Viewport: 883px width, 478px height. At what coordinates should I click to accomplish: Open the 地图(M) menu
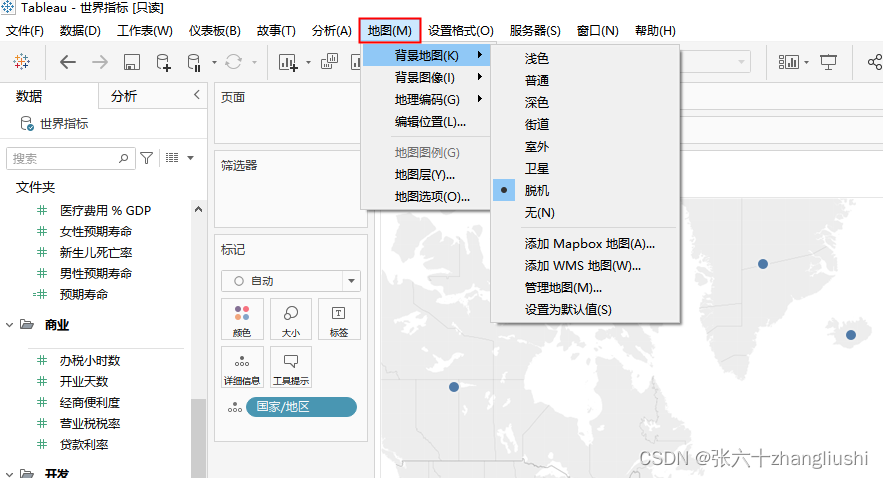click(x=390, y=30)
